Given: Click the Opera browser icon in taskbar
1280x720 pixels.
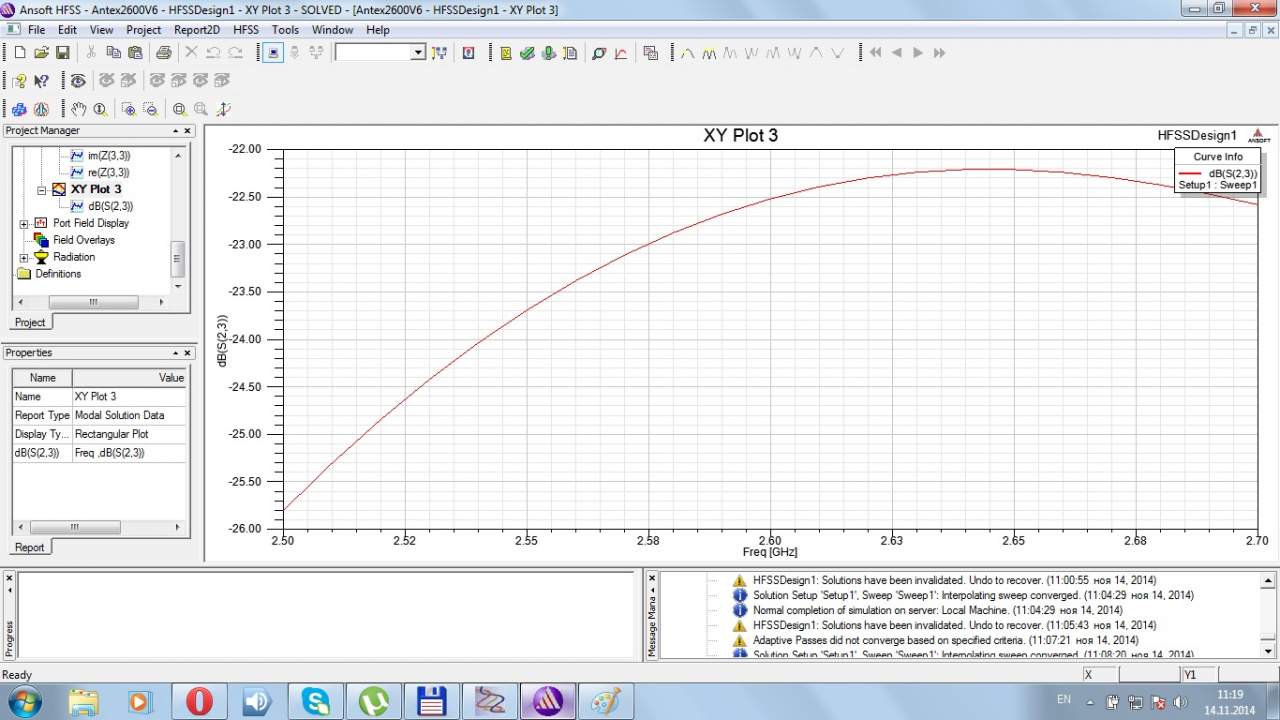Looking at the screenshot, I should pos(199,701).
